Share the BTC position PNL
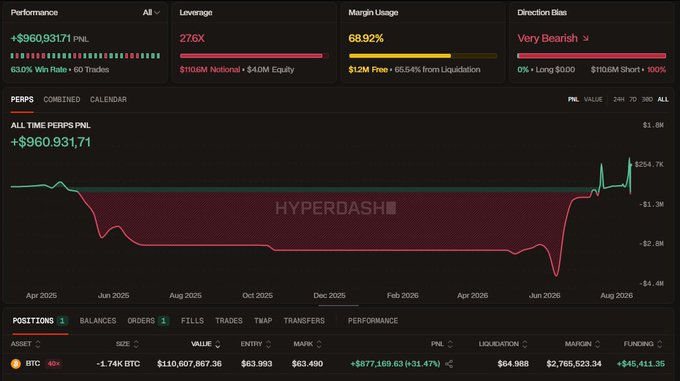 [449, 364]
